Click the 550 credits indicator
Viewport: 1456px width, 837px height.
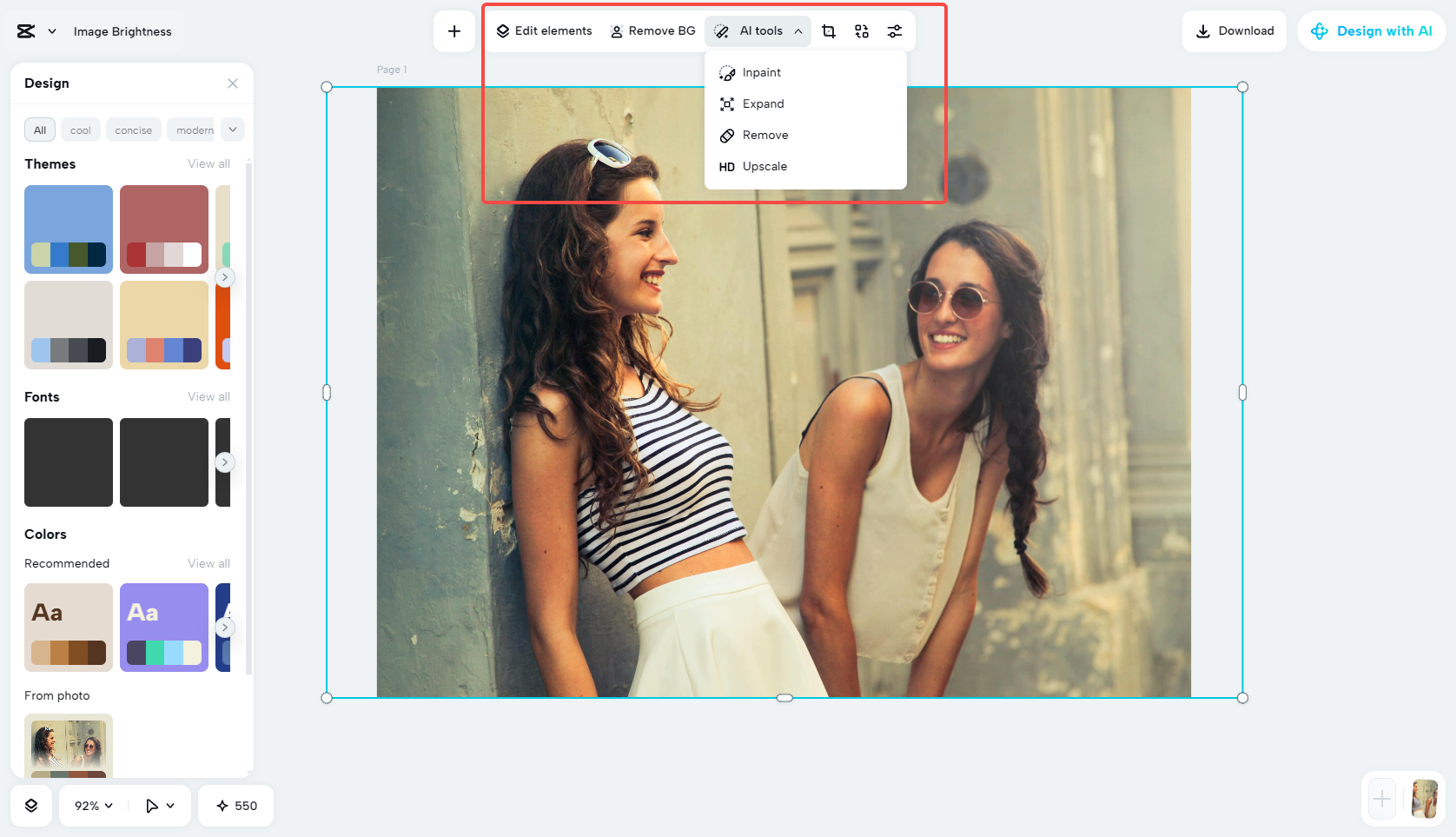coord(236,806)
